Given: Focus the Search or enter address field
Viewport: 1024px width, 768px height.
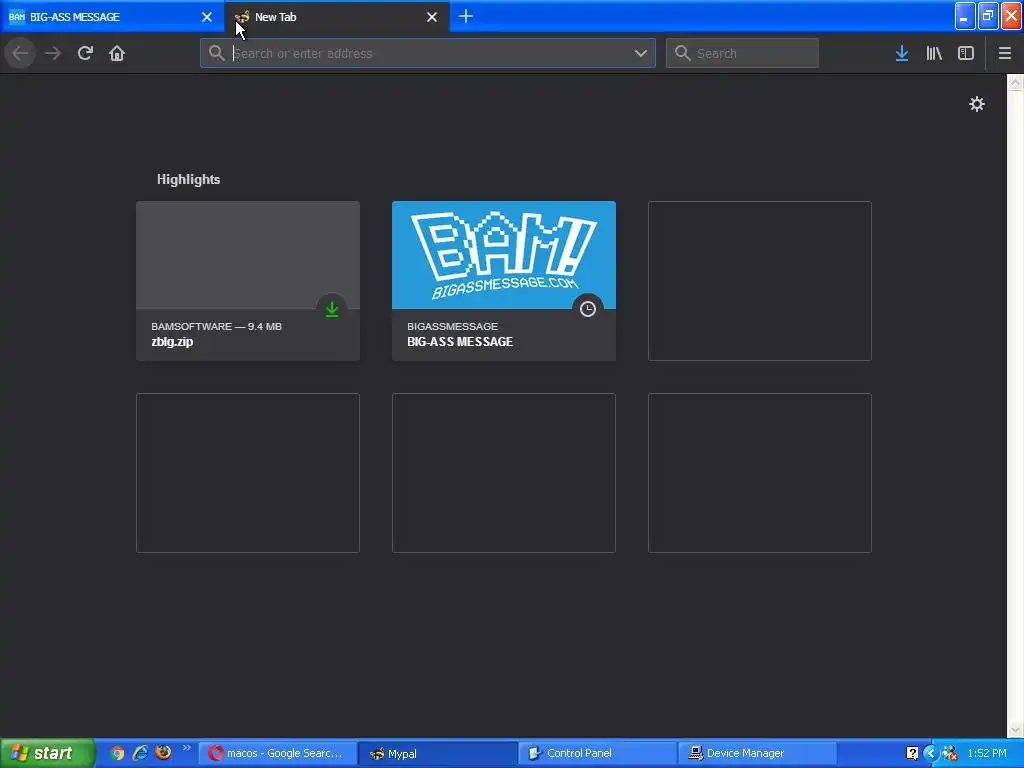Looking at the screenshot, I should tap(428, 53).
